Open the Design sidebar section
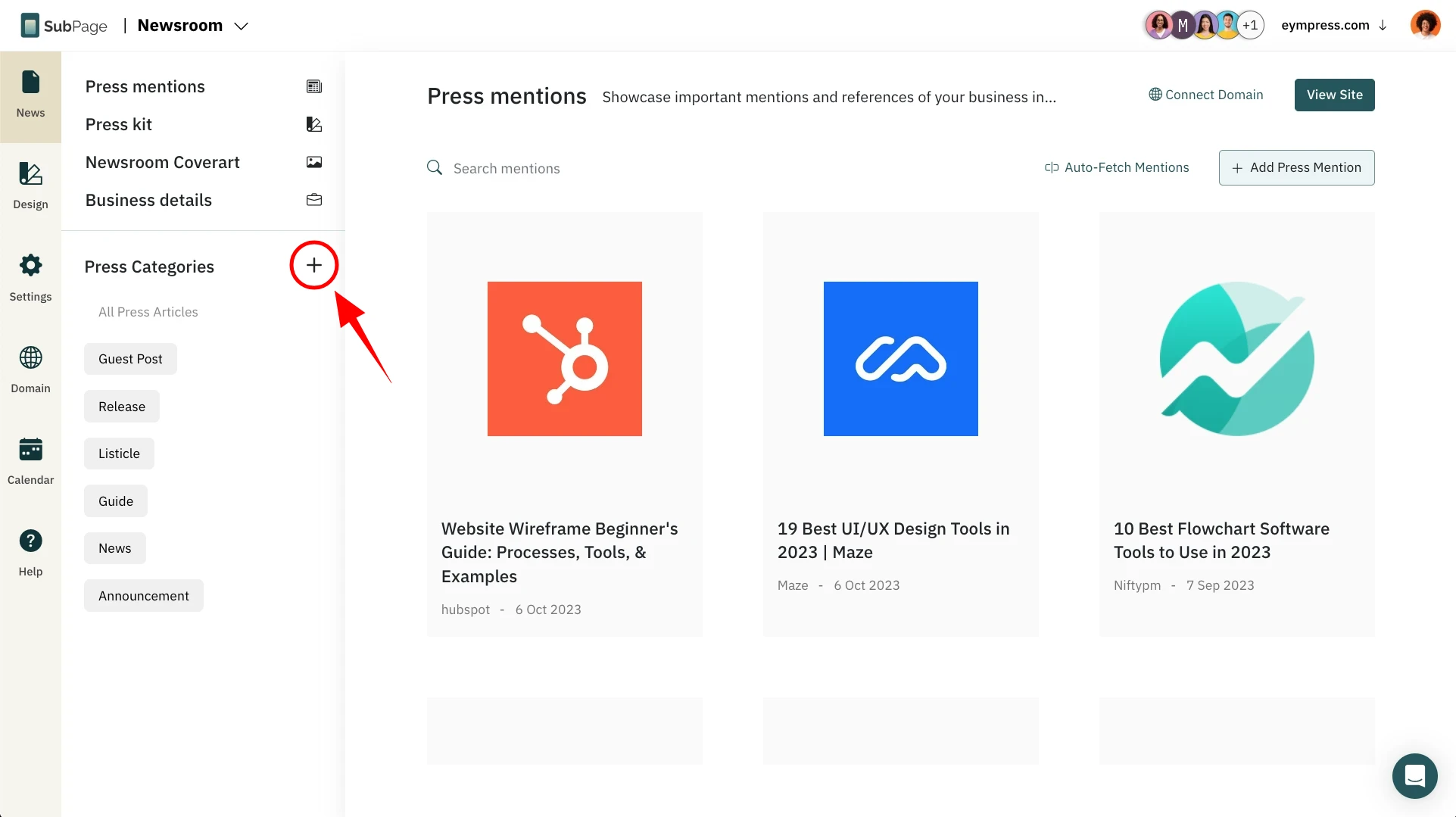Image resolution: width=1456 pixels, height=817 pixels. (30, 186)
